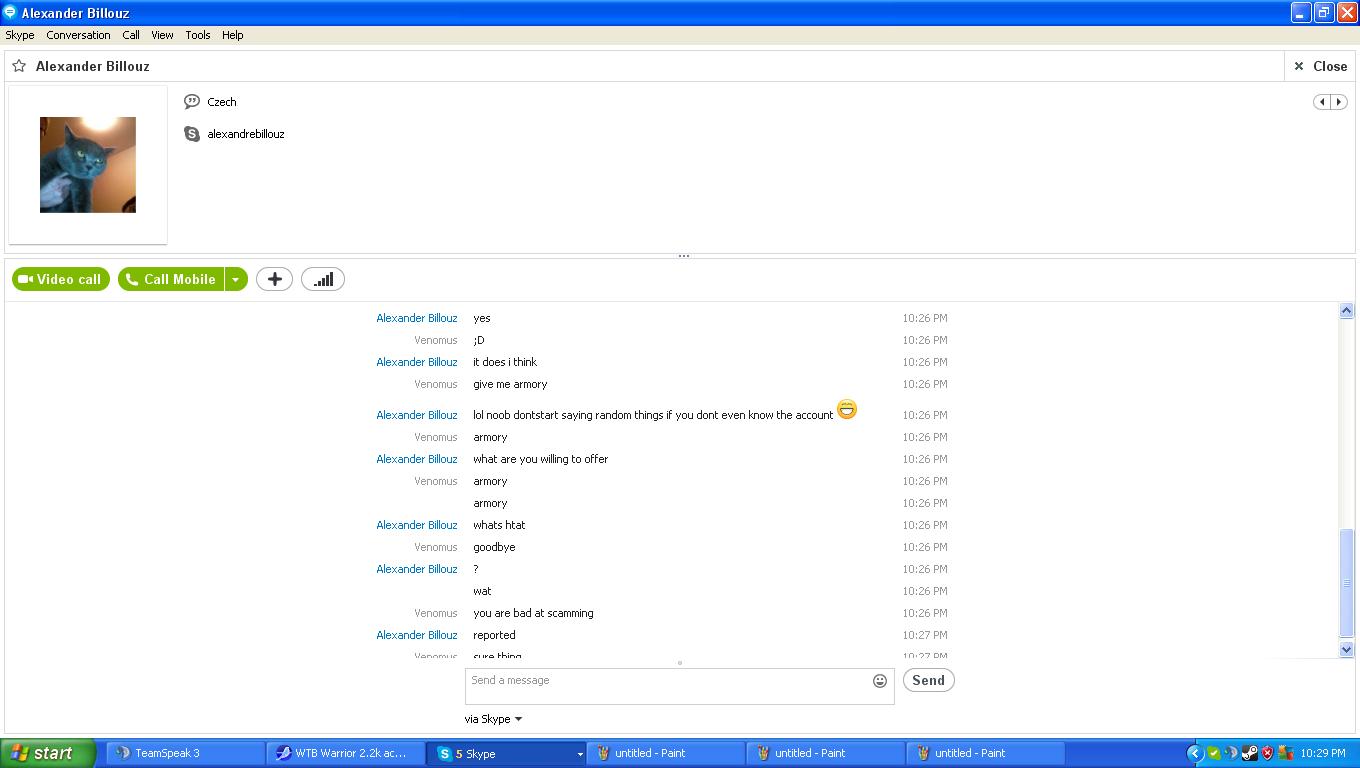This screenshot has height=768, width=1360.
Task: Click the Czech language speech-bubble icon
Action: click(x=192, y=102)
